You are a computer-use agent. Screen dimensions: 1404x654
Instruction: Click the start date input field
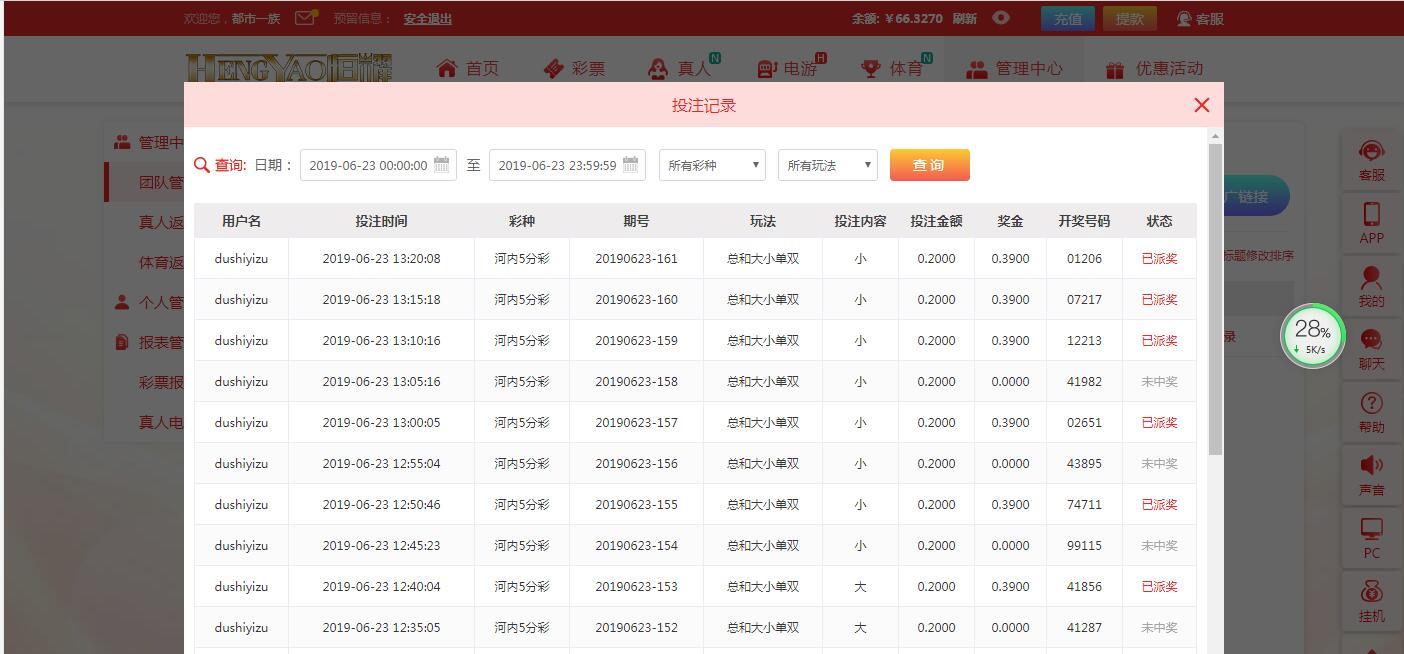coord(378,165)
